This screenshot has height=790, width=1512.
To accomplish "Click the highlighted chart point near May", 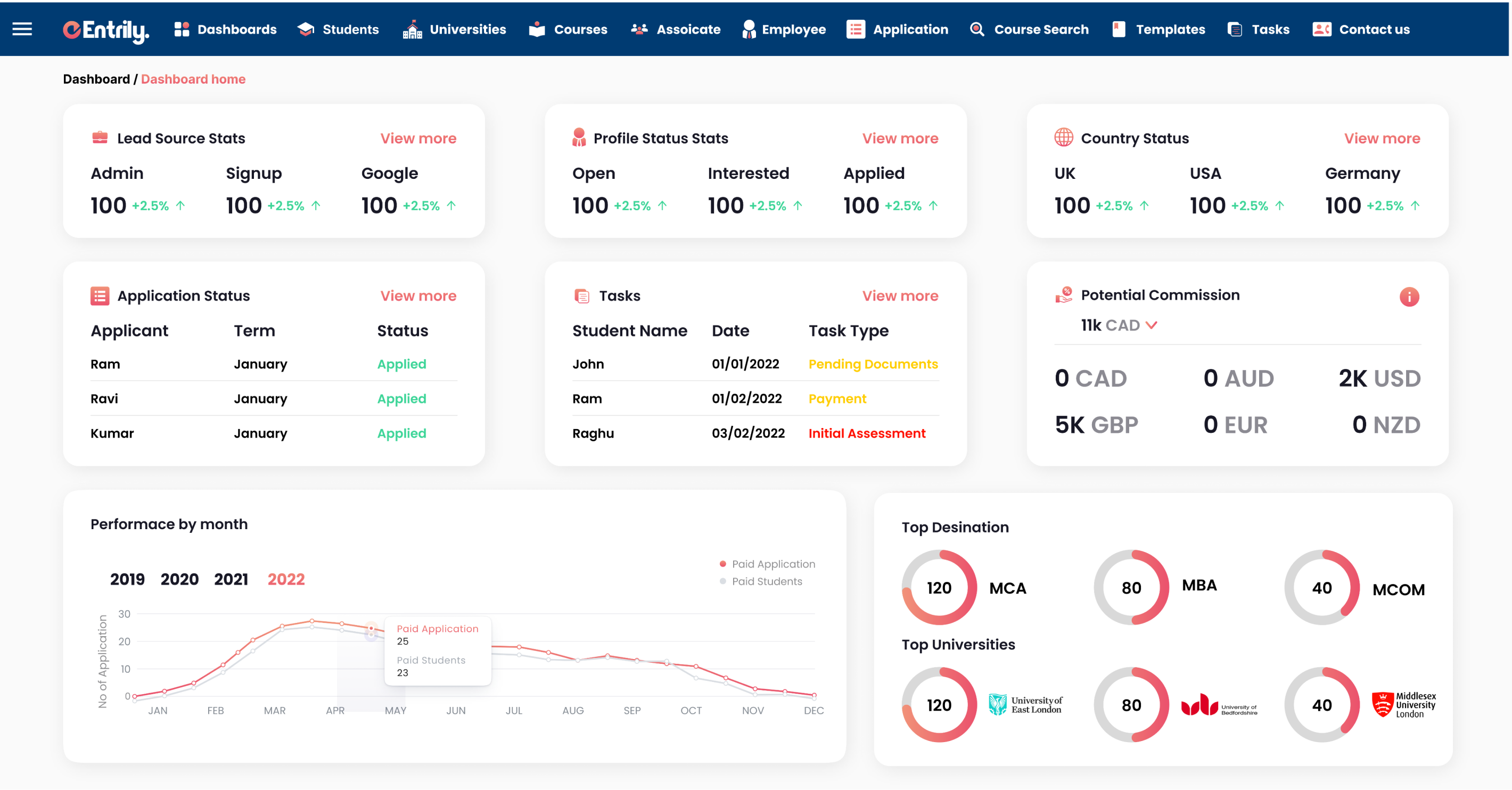I will pos(371,630).
